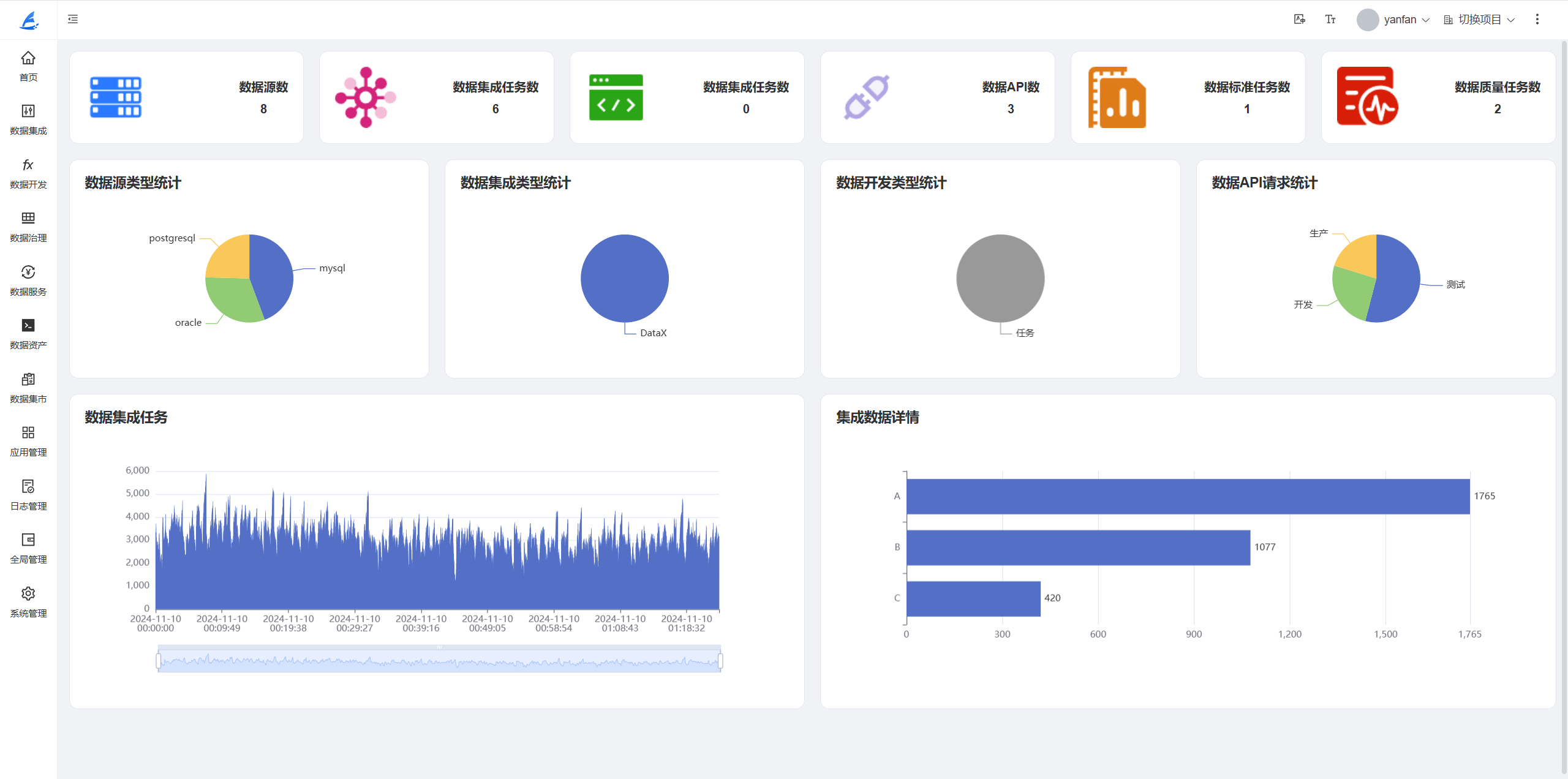Go to 数据治理 in the sidebar

(x=28, y=226)
